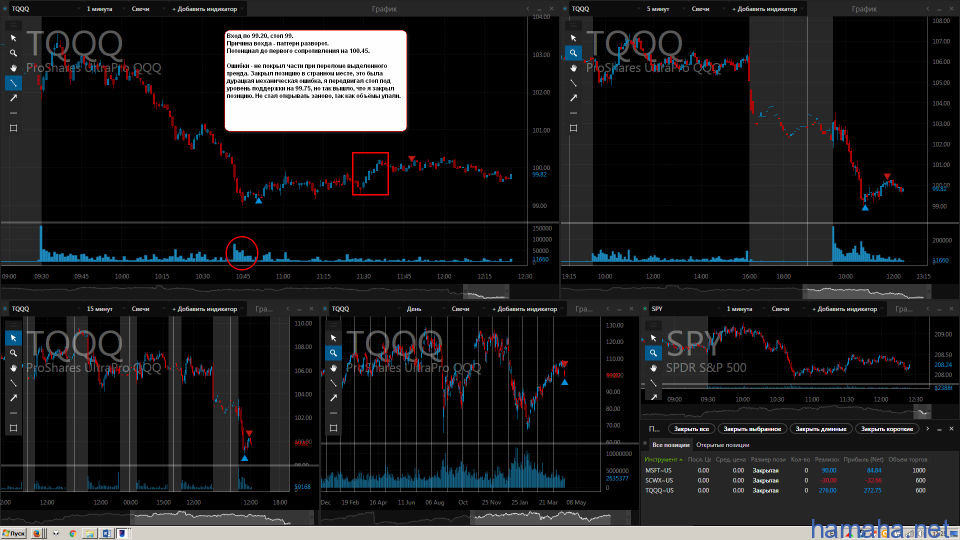Screen dimensions: 960x540
Task: Click the 'Закрыть длинные' button
Action: (820, 428)
